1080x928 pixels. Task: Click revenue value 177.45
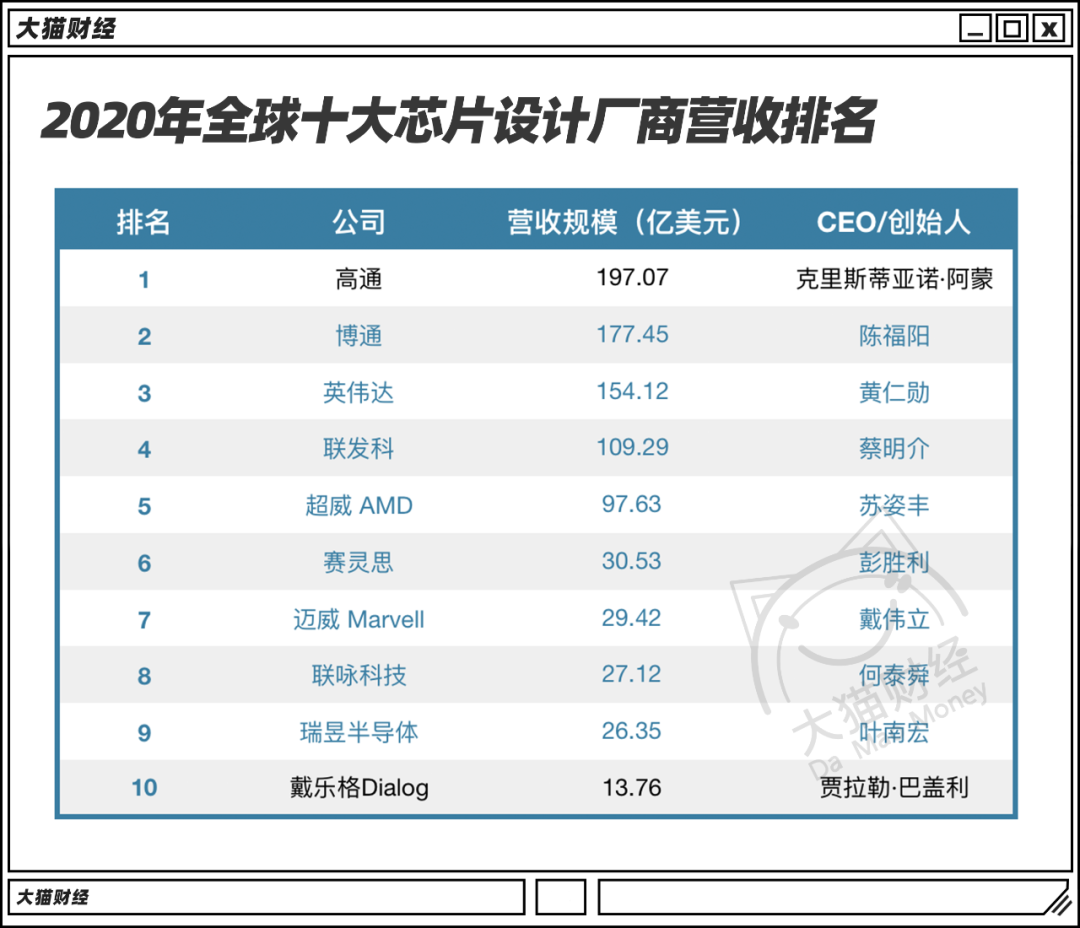click(632, 335)
